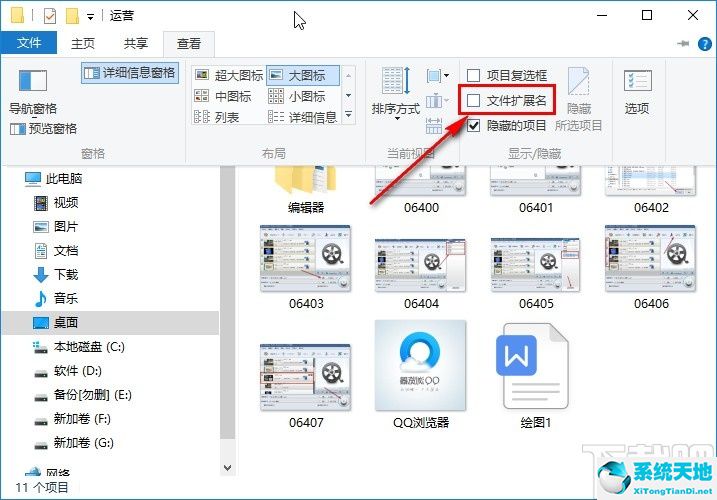The width and height of the screenshot is (717, 500).
Task: Select Desktop (桌面) in navigation pane
Action: coord(110,323)
